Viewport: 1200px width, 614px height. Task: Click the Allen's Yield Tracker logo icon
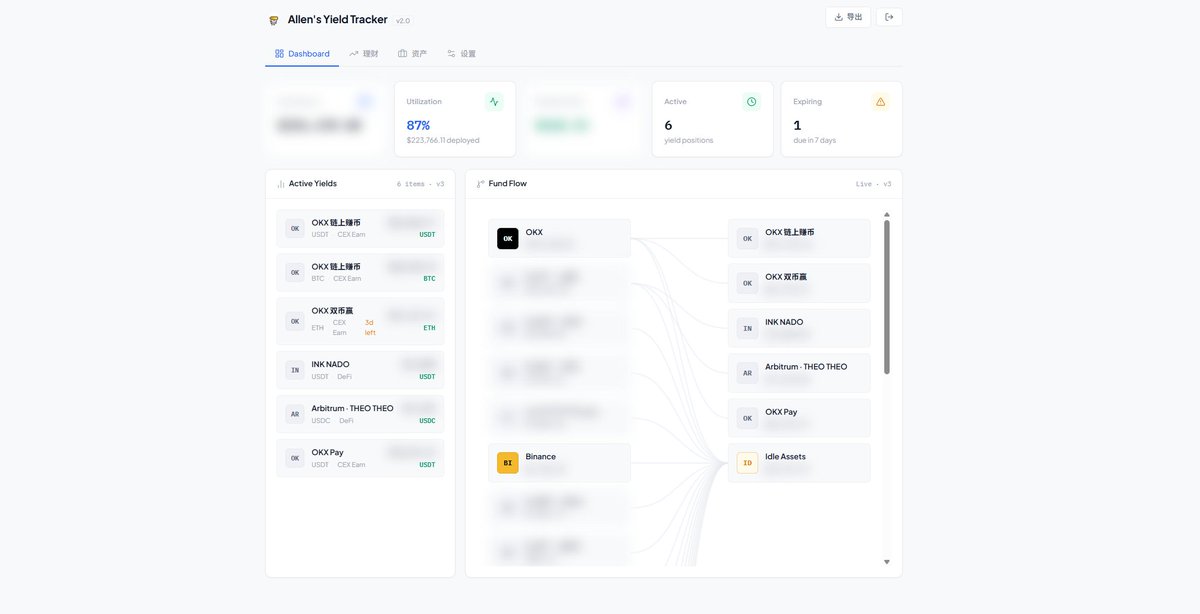274,20
